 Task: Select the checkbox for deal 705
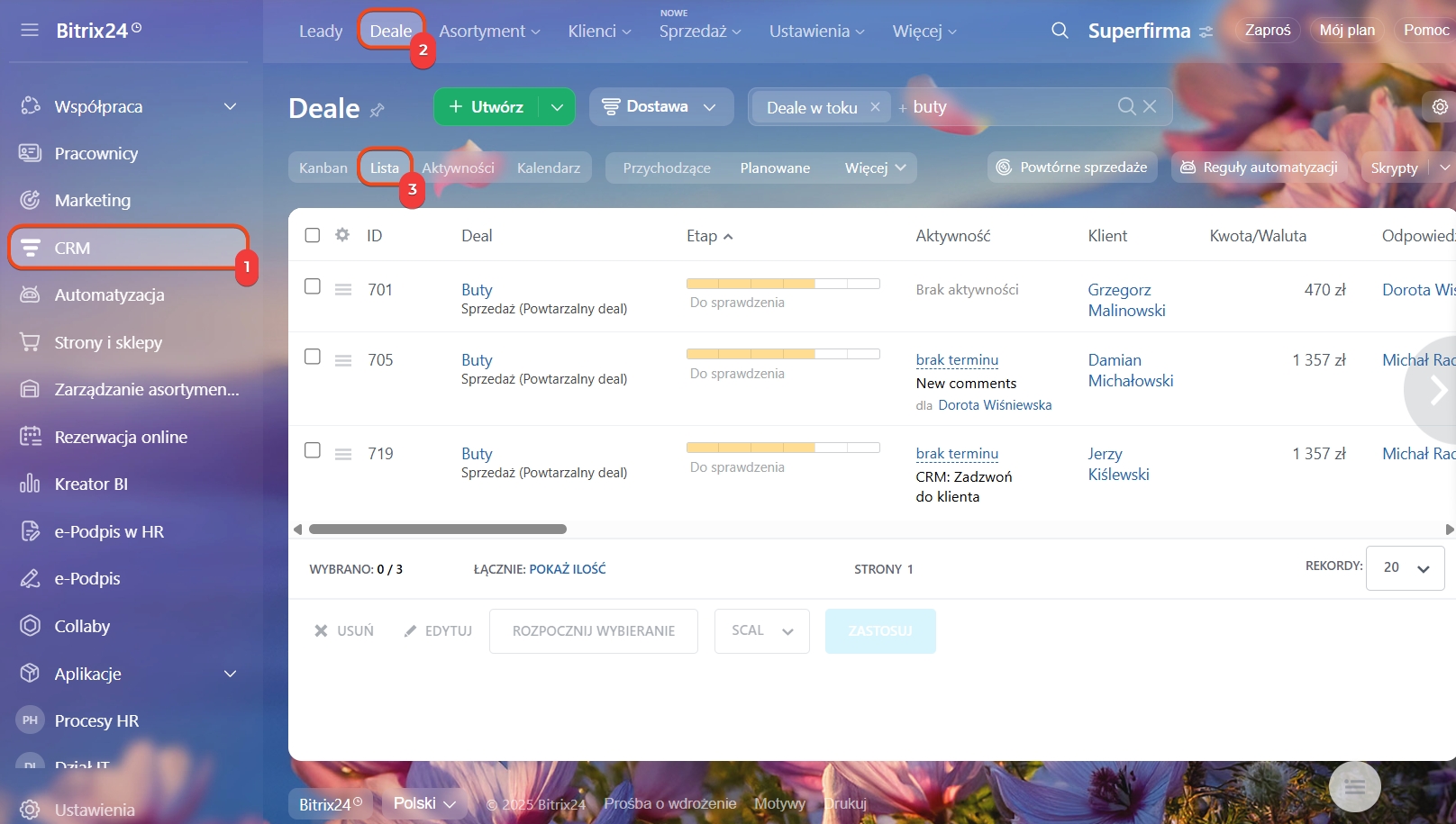(313, 357)
